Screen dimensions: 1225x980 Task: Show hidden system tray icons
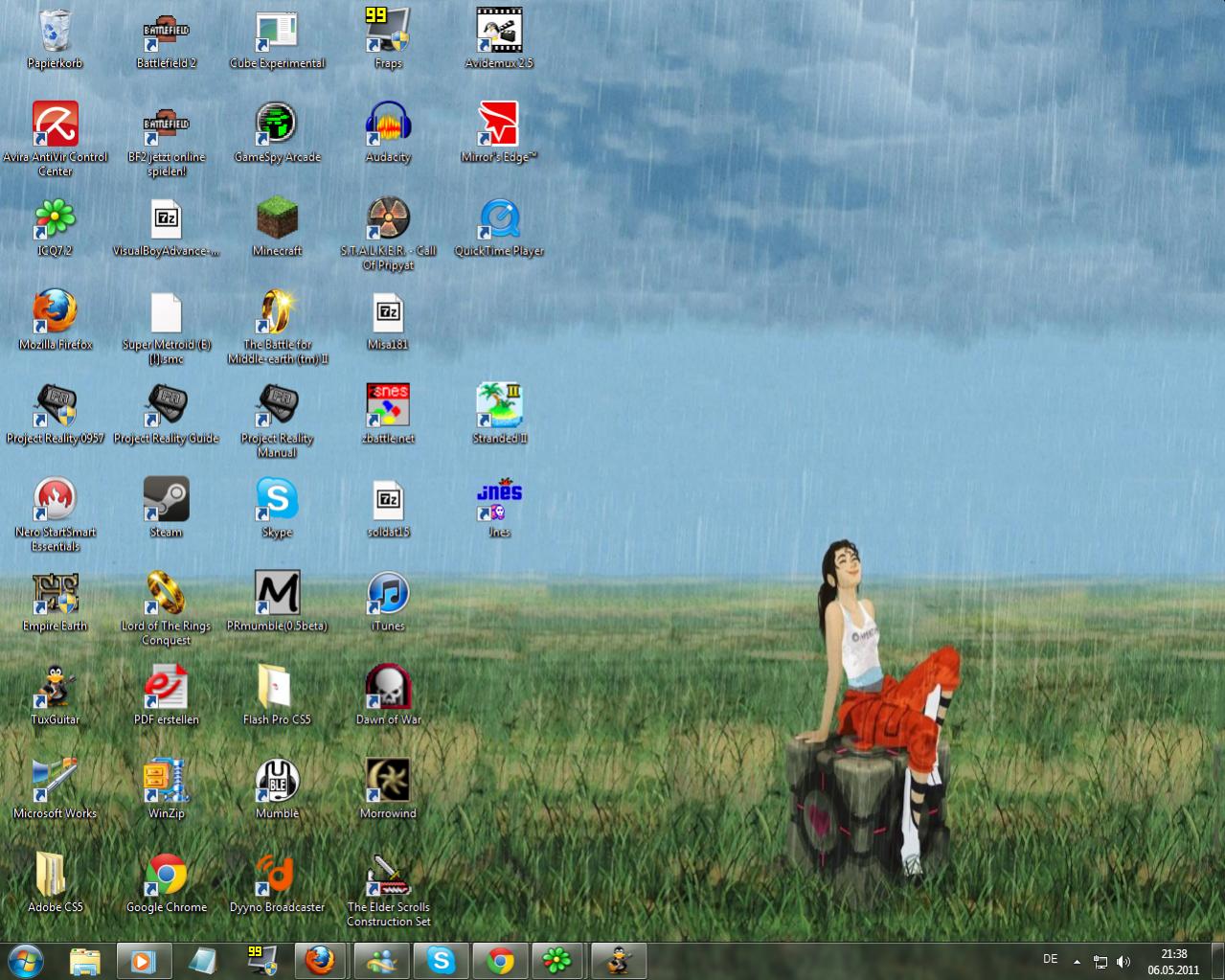coord(1077,961)
